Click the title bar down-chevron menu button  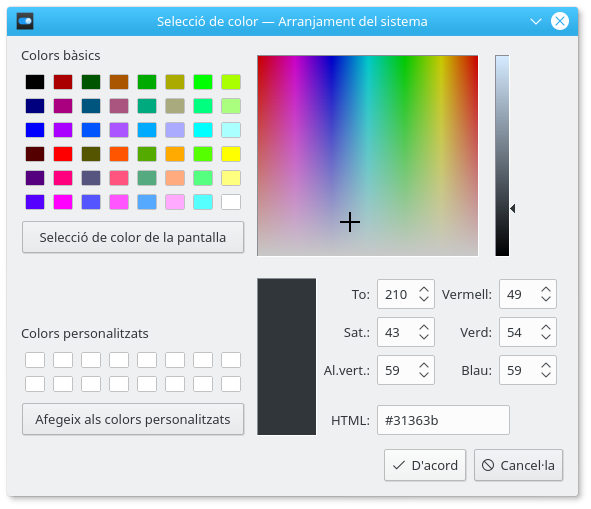[x=536, y=21]
